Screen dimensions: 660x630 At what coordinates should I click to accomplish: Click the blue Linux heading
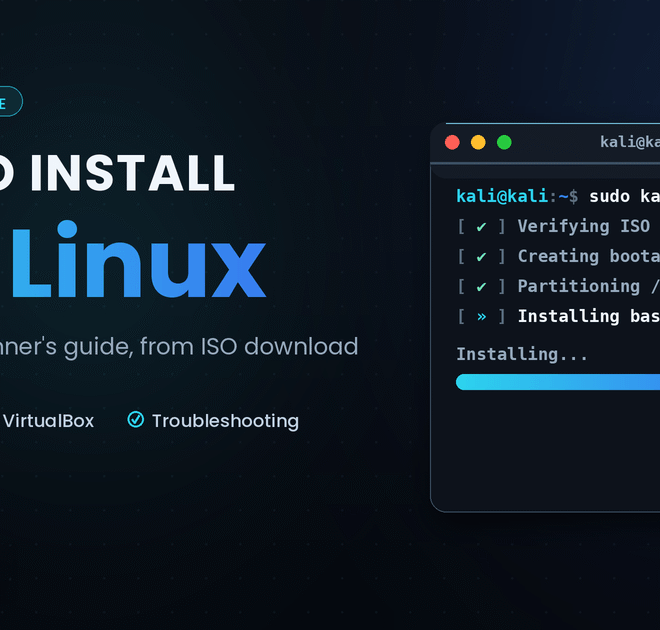(x=139, y=259)
